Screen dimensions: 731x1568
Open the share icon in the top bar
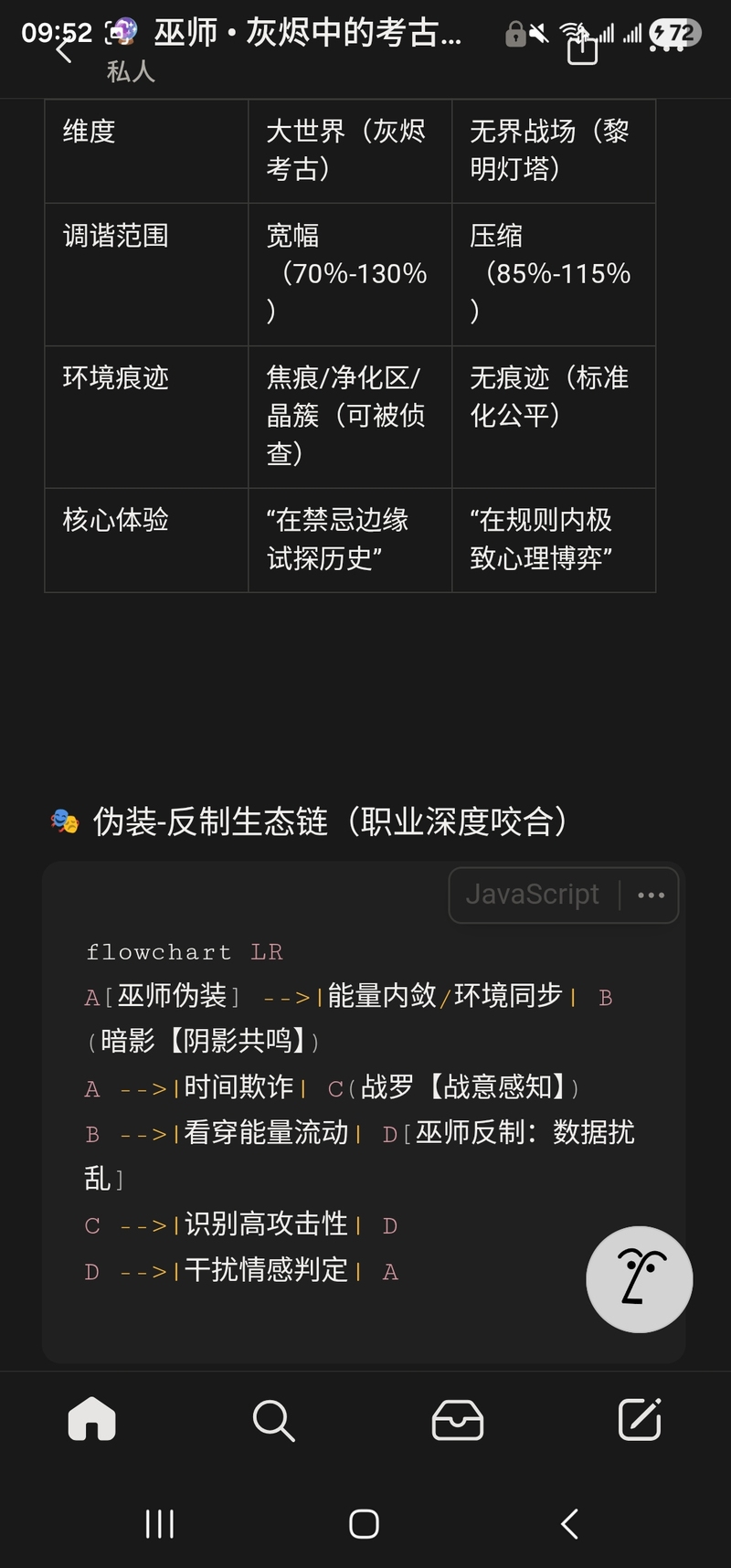point(582,49)
